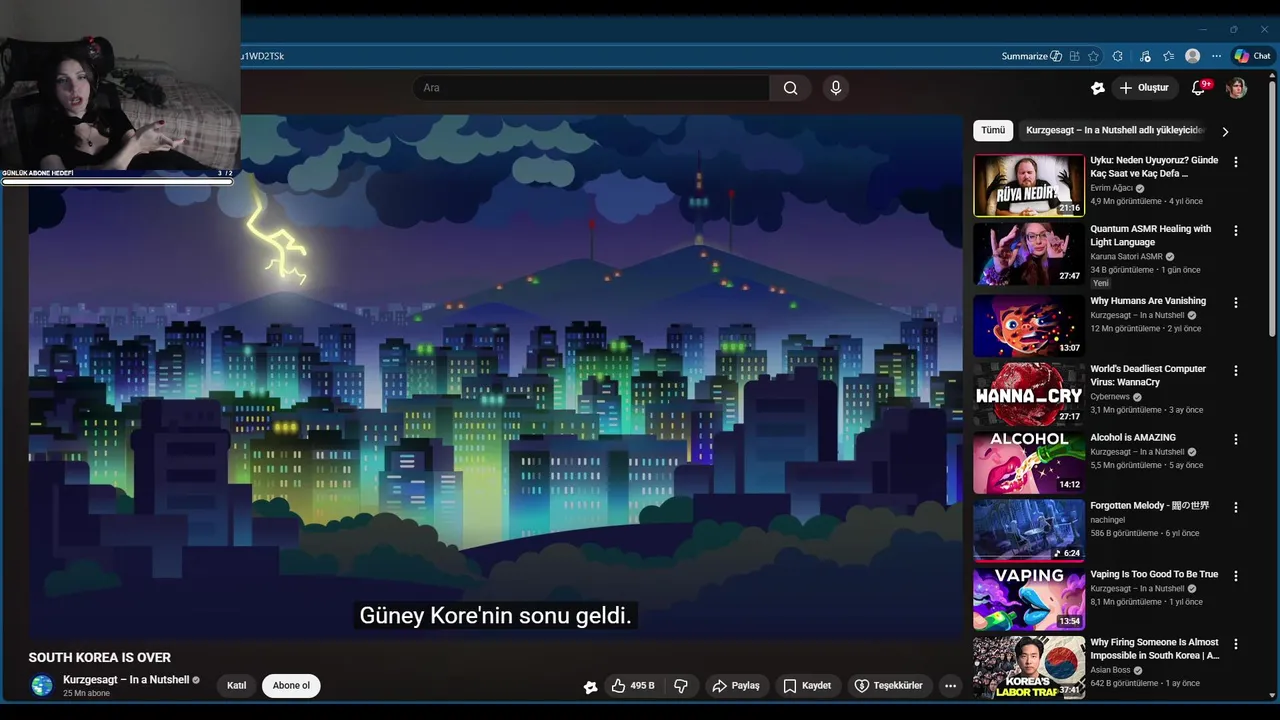Open the favorites list icon

coord(1168,56)
